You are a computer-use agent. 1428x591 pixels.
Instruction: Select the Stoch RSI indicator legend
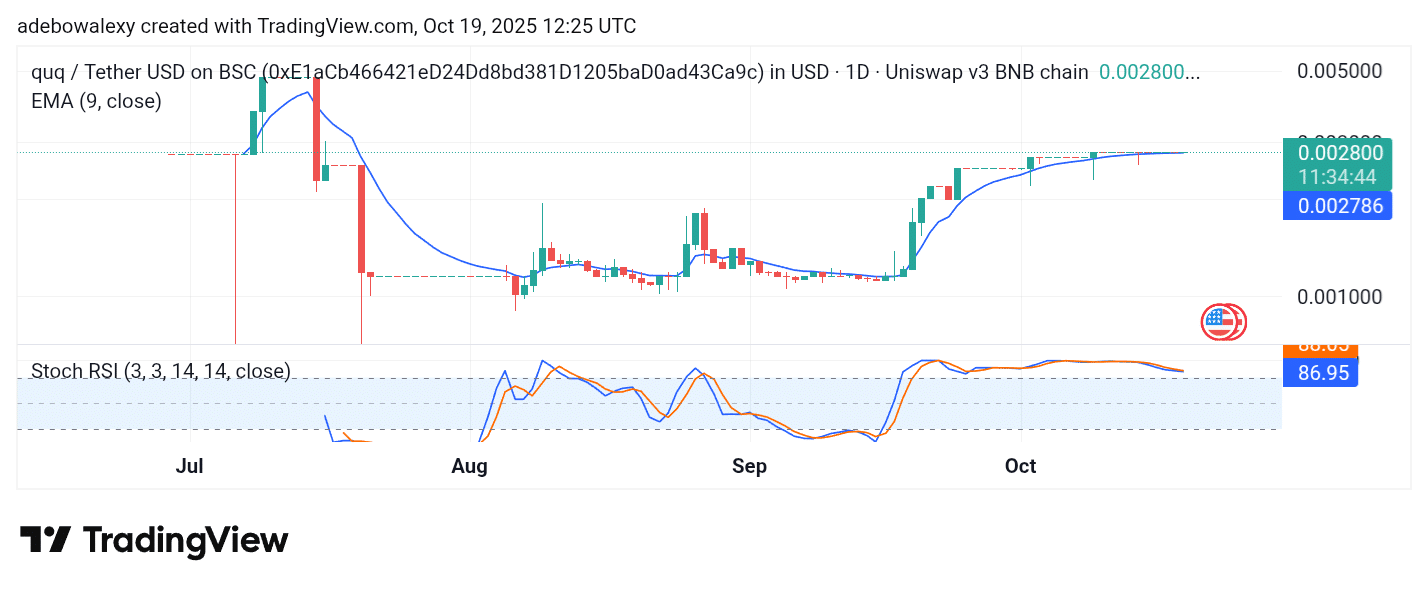click(160, 372)
